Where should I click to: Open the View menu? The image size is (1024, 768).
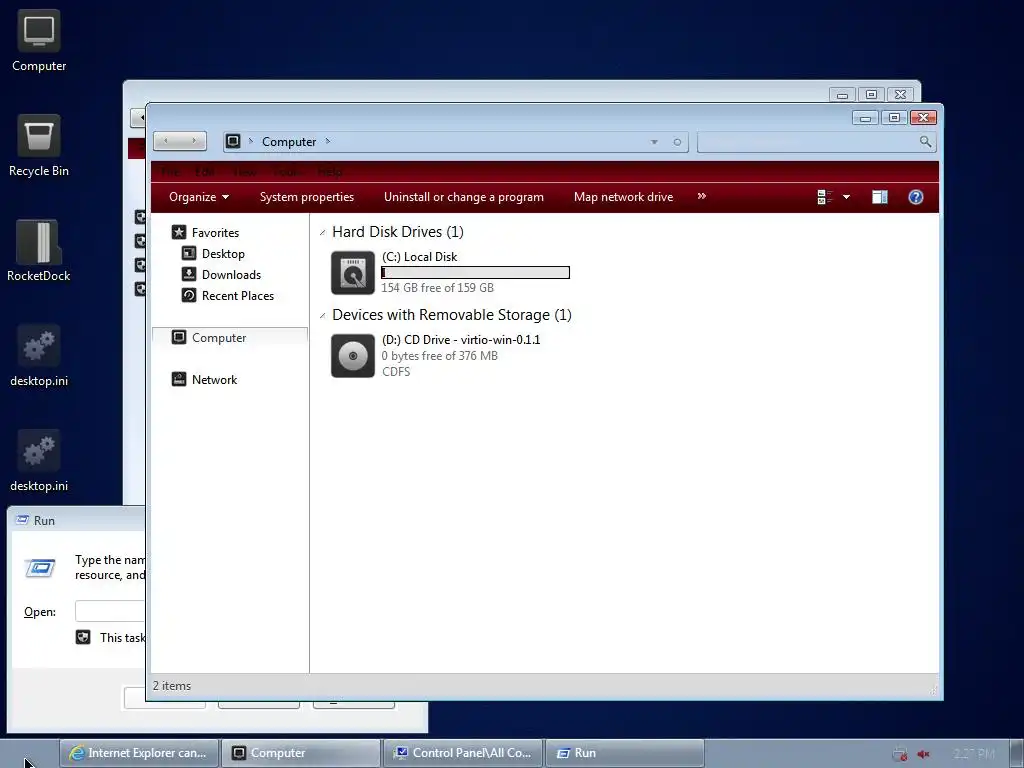[x=244, y=172]
